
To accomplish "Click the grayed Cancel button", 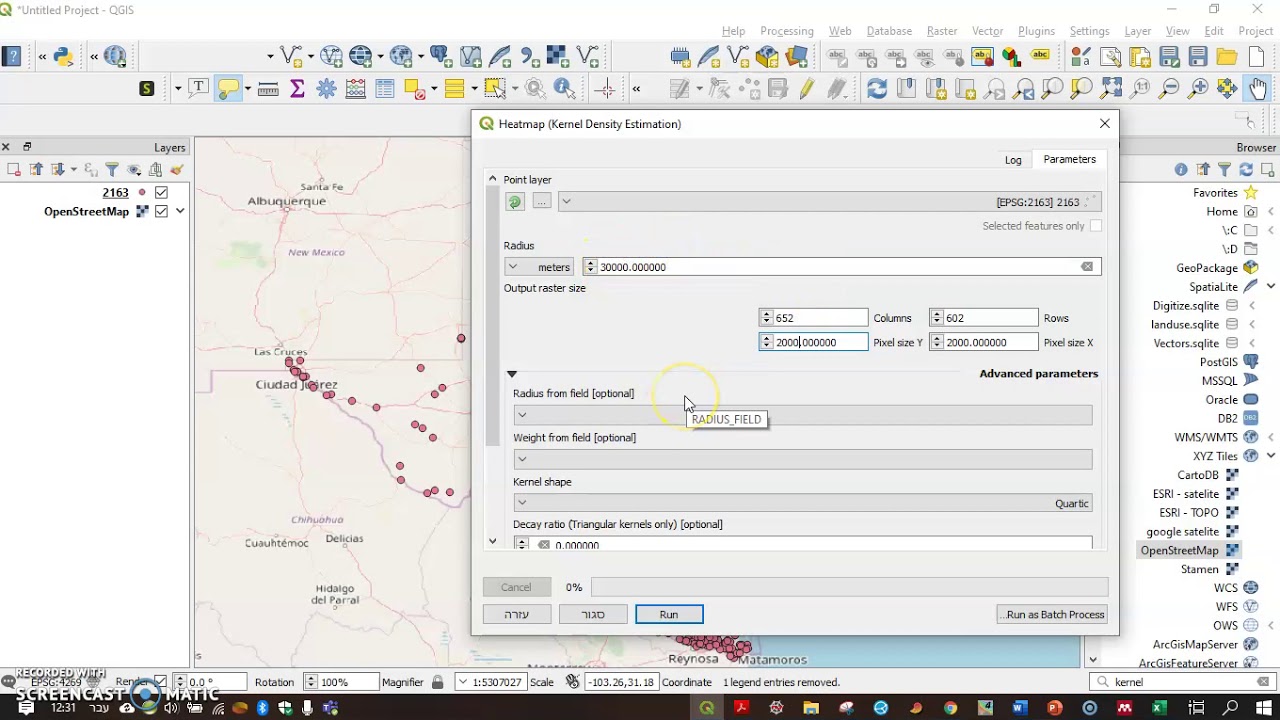I will pyautogui.click(x=516, y=587).
